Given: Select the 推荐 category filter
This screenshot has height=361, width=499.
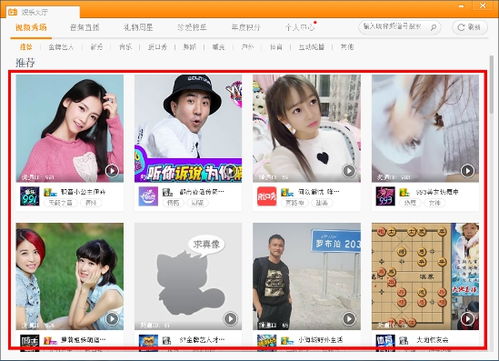Looking at the screenshot, I should click(x=26, y=47).
